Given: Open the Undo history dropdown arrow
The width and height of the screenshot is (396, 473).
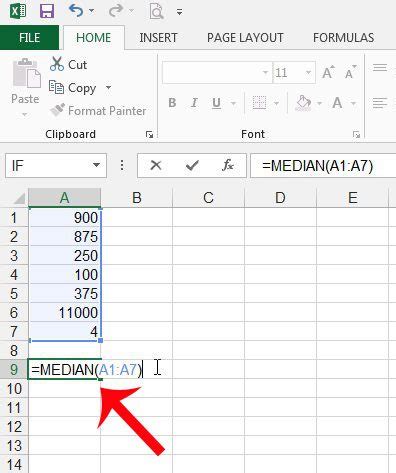Looking at the screenshot, I should tap(91, 11).
